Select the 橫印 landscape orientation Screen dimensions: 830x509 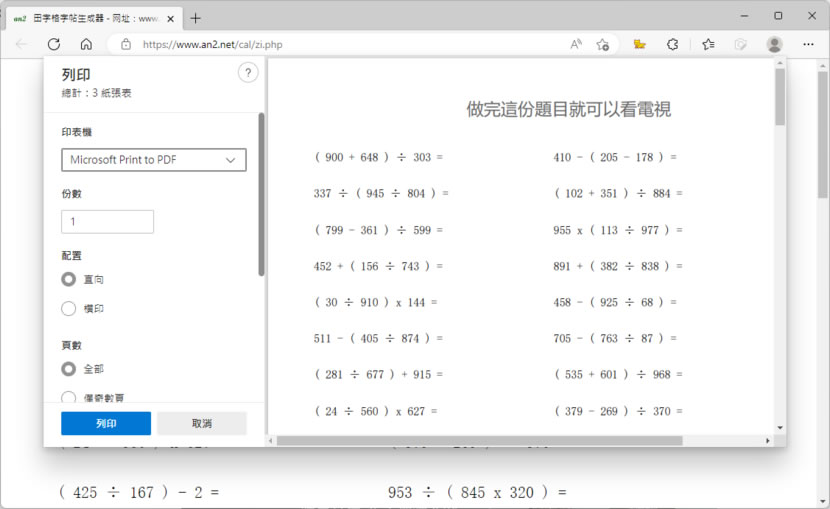tap(69, 309)
